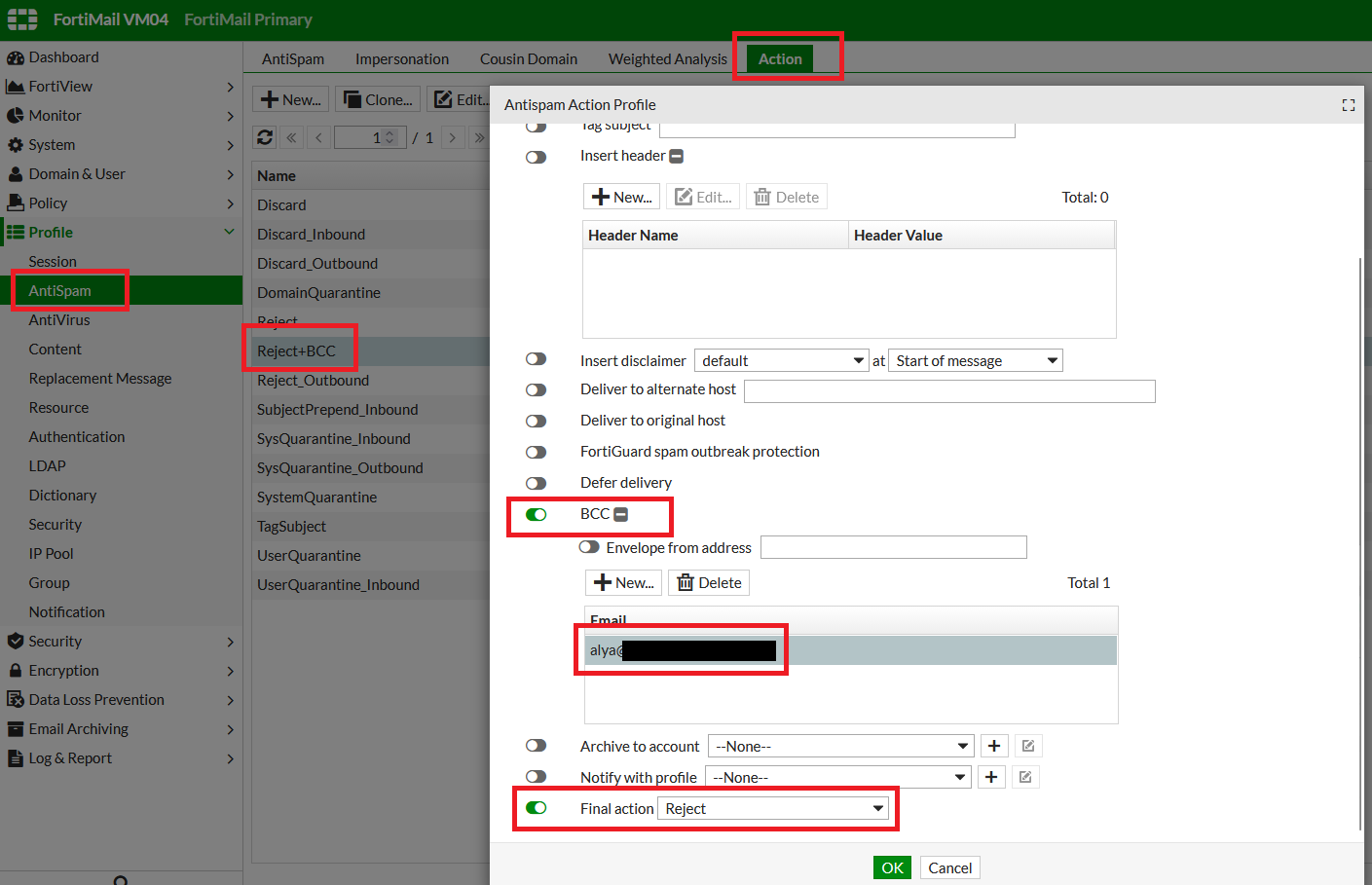The width and height of the screenshot is (1372, 885).
Task: Open the Archive to account dropdown
Action: [x=841, y=746]
